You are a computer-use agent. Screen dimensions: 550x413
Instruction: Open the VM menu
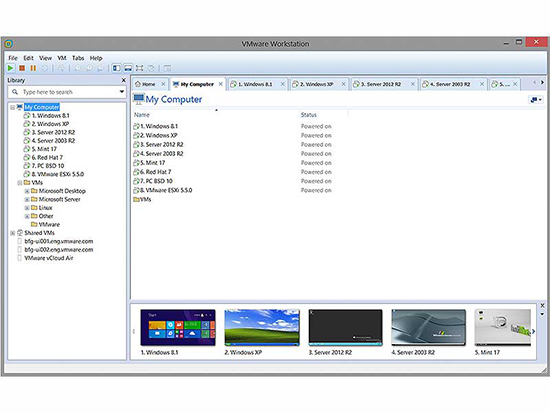tap(62, 58)
